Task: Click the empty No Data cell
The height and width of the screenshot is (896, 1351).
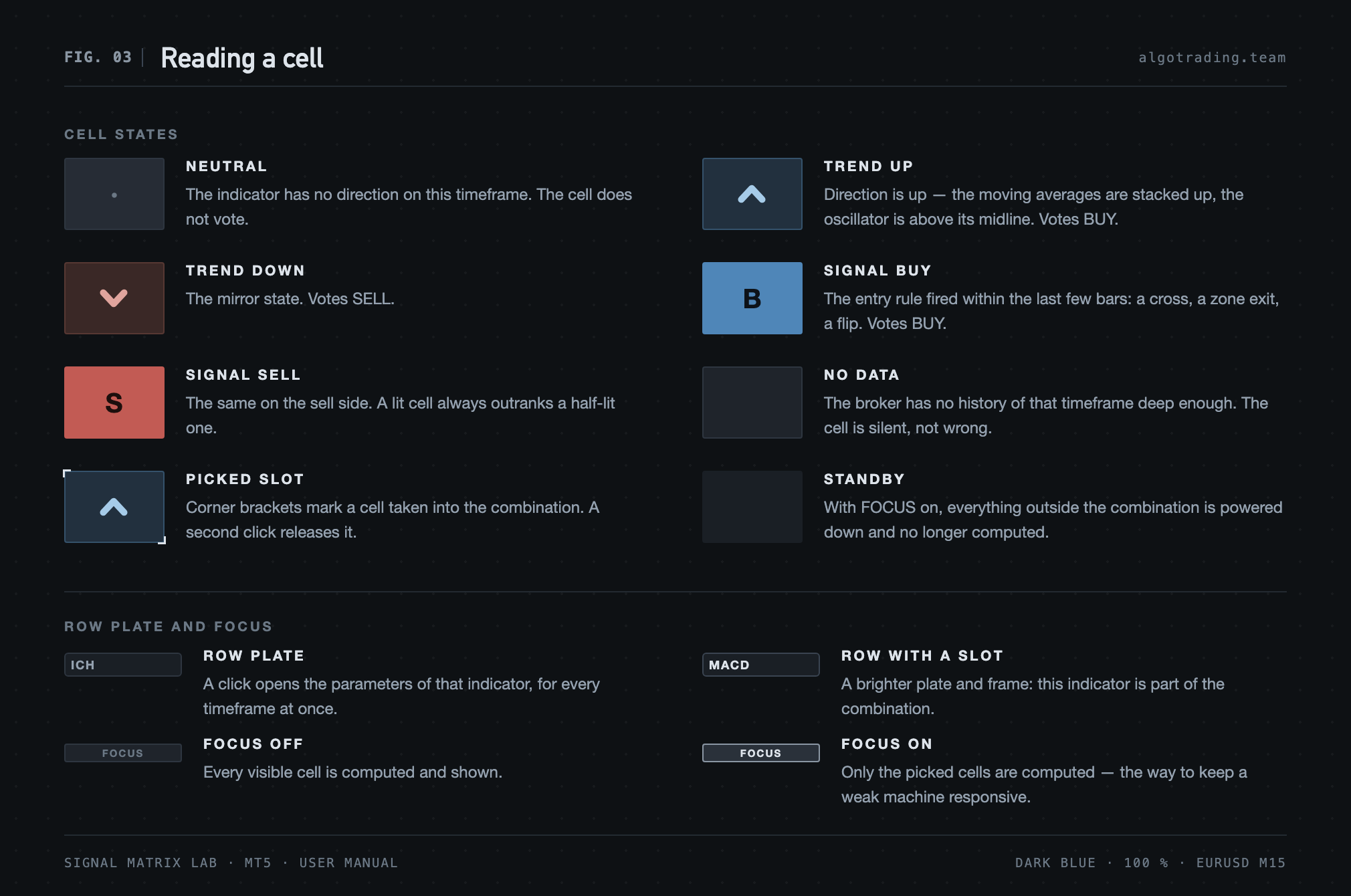Action: 752,403
